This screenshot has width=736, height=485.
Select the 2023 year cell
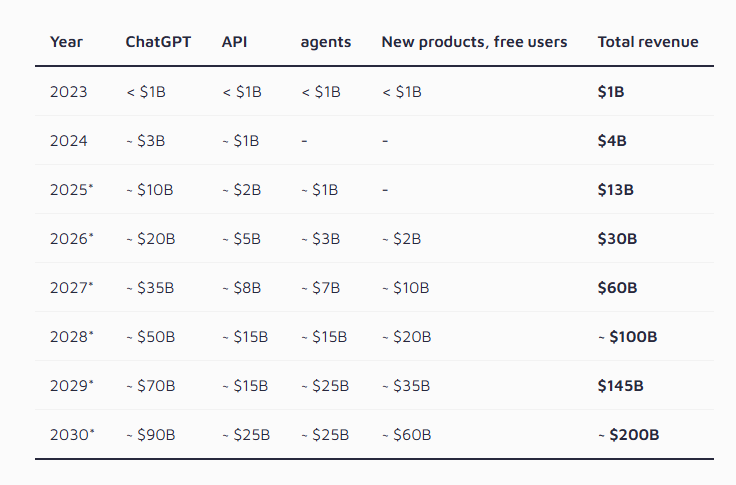69,92
